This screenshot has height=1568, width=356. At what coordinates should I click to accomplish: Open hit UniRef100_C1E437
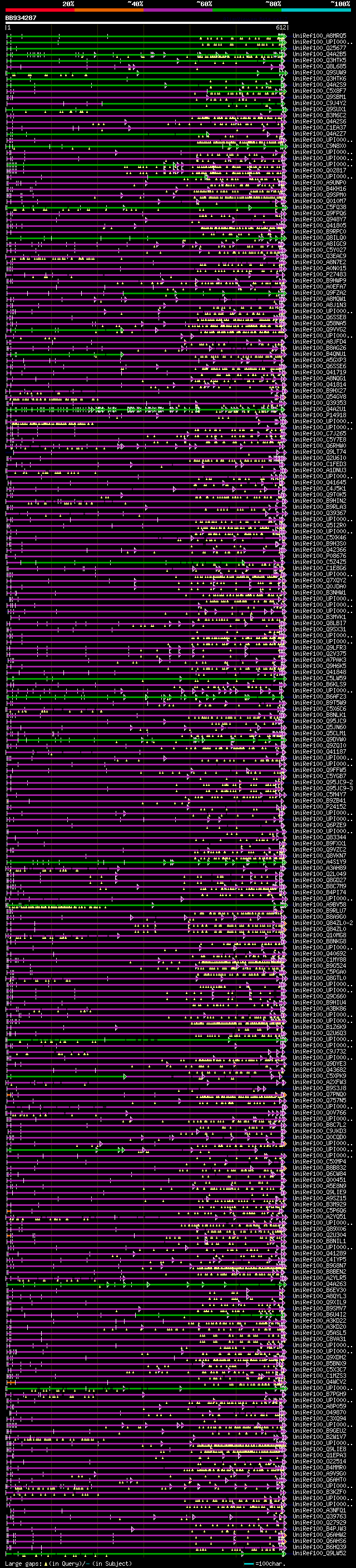(x=319, y=127)
